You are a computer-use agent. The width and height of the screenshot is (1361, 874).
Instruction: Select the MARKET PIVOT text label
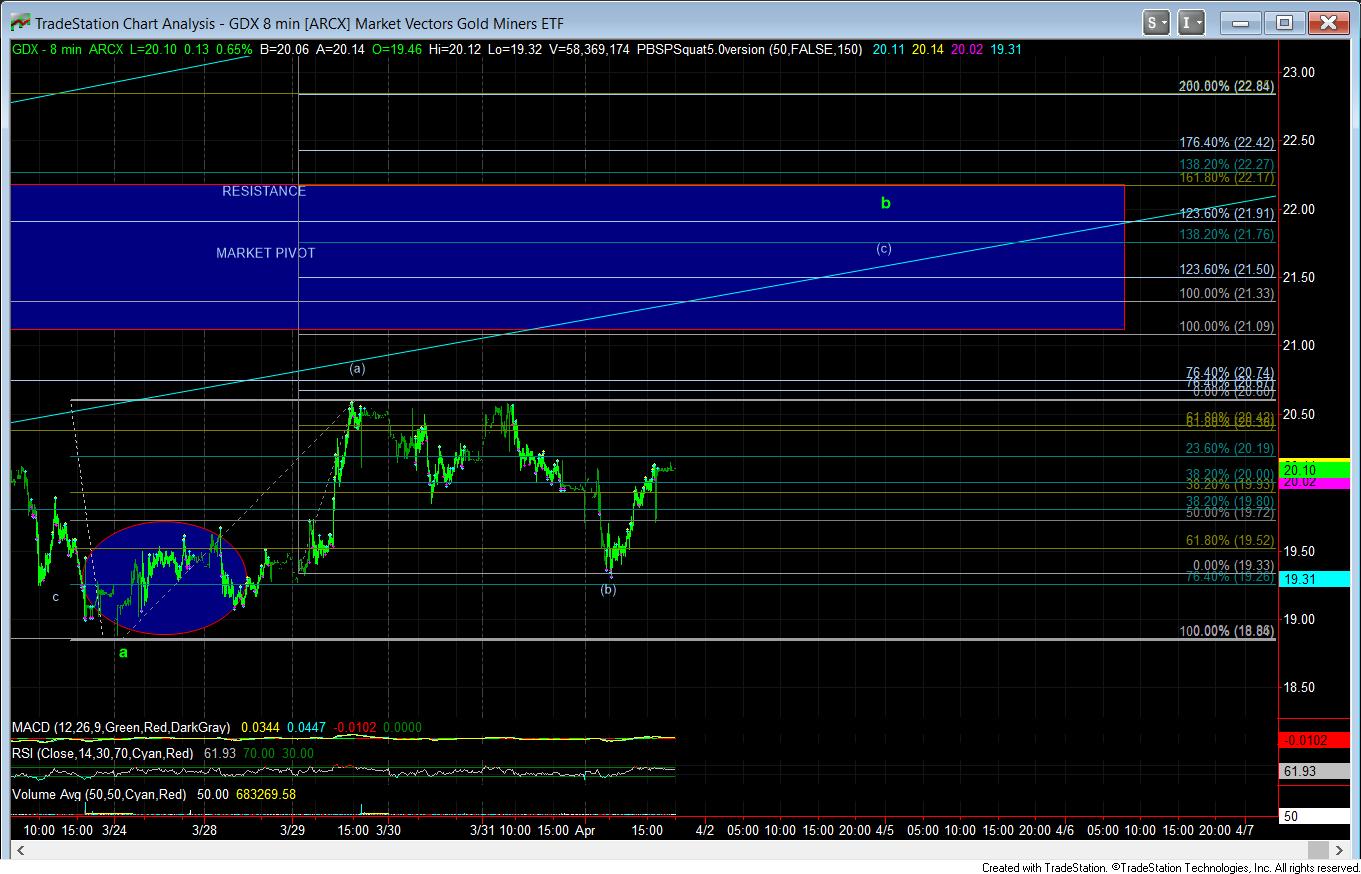point(266,253)
